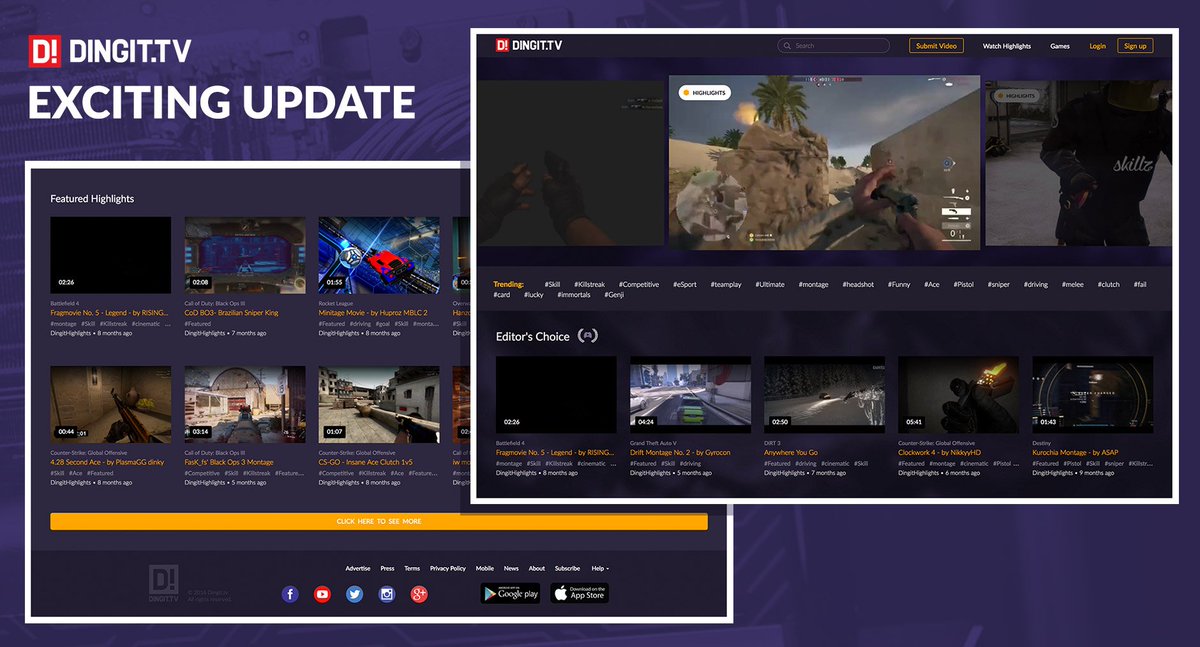Click the Highlights badge on center carousel video

[704, 93]
